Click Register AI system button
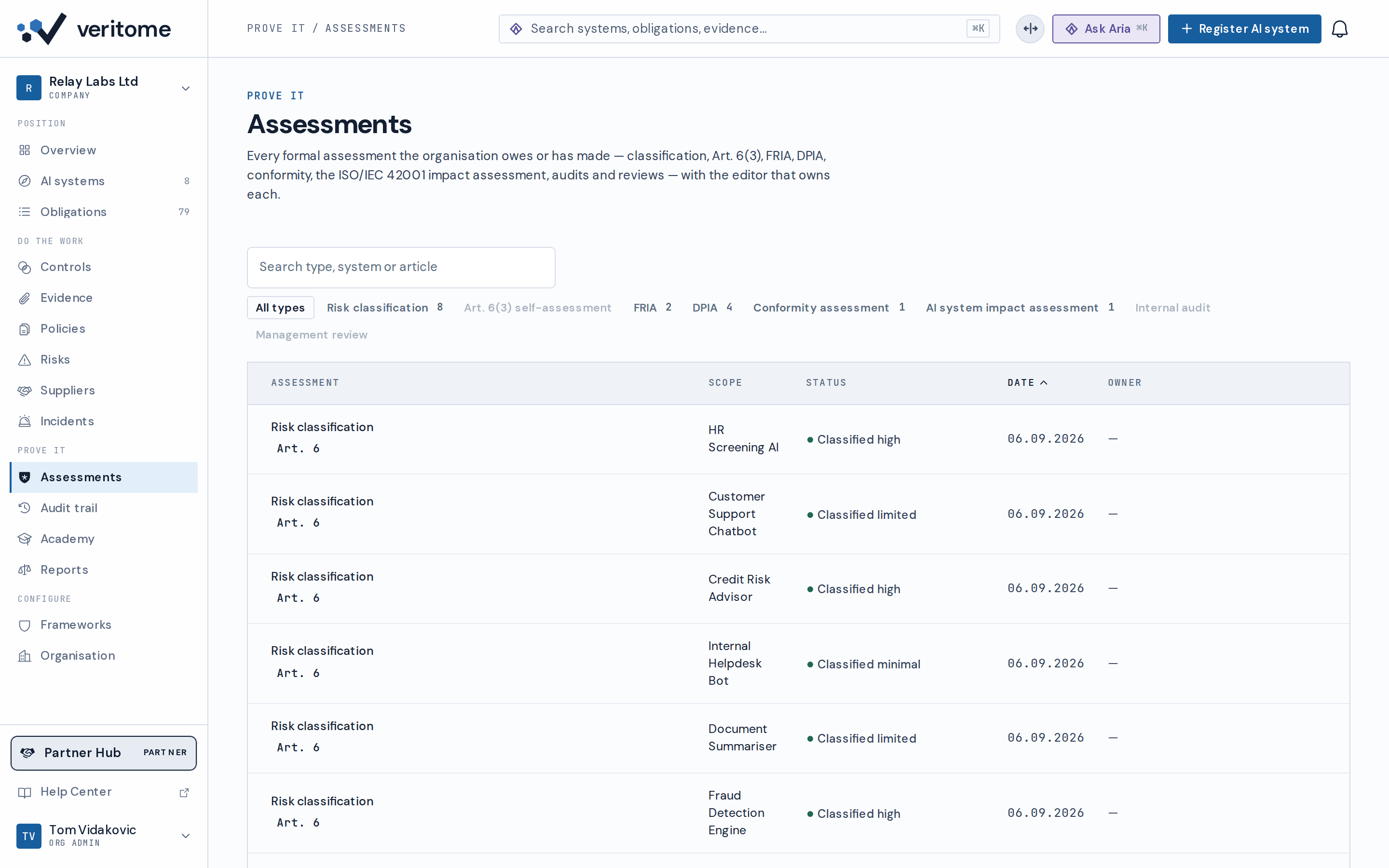The width and height of the screenshot is (1389, 868). click(1244, 29)
